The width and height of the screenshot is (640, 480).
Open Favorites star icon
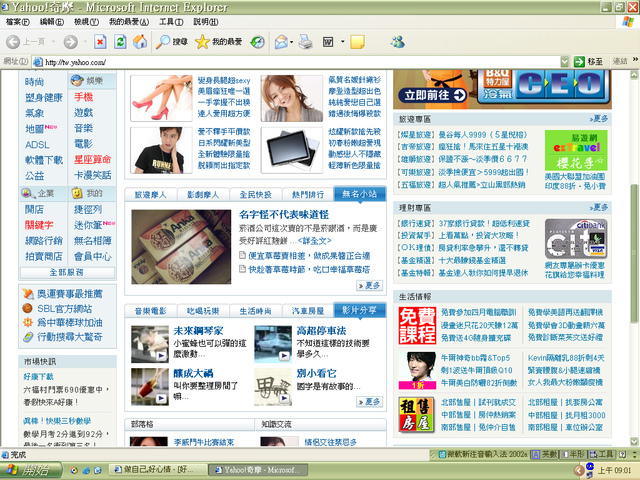pos(202,42)
